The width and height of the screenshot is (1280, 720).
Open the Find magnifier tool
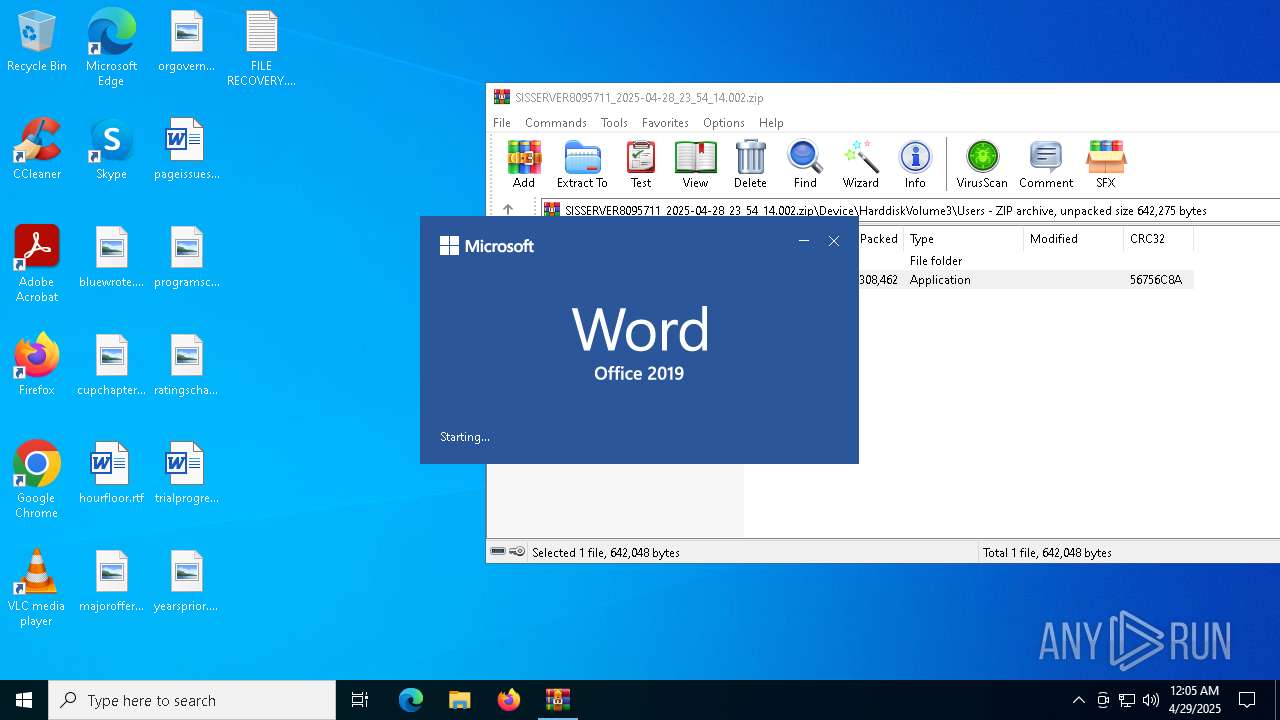(x=805, y=164)
